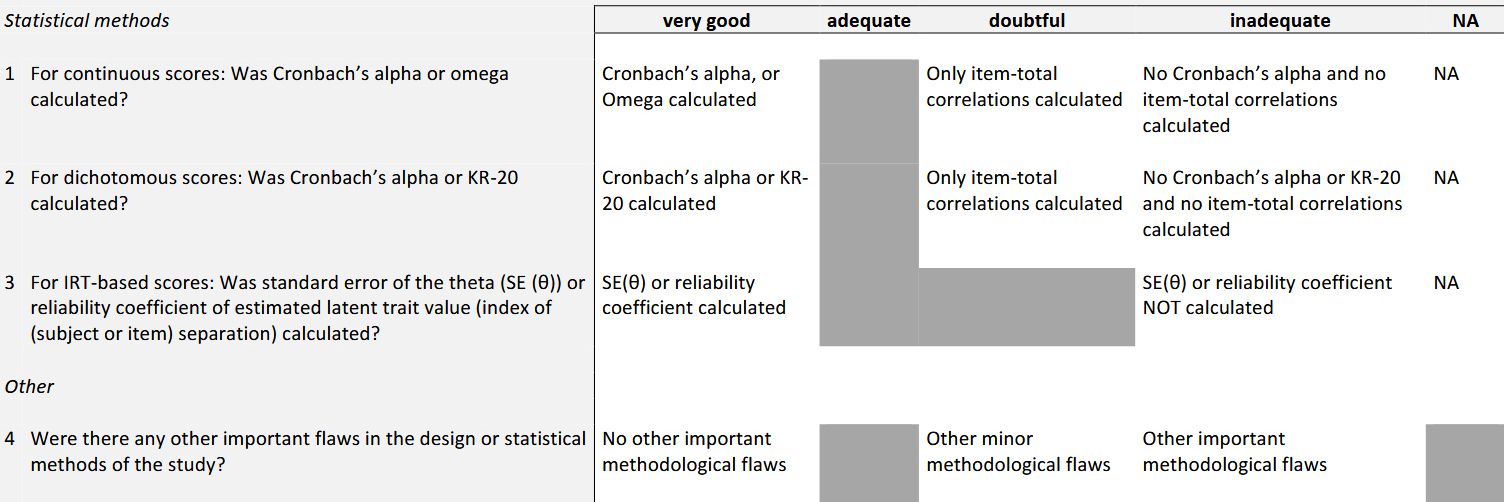Image resolution: width=1504 pixels, height=502 pixels.
Task: Click question 1 about continuous scores
Action: [270, 86]
